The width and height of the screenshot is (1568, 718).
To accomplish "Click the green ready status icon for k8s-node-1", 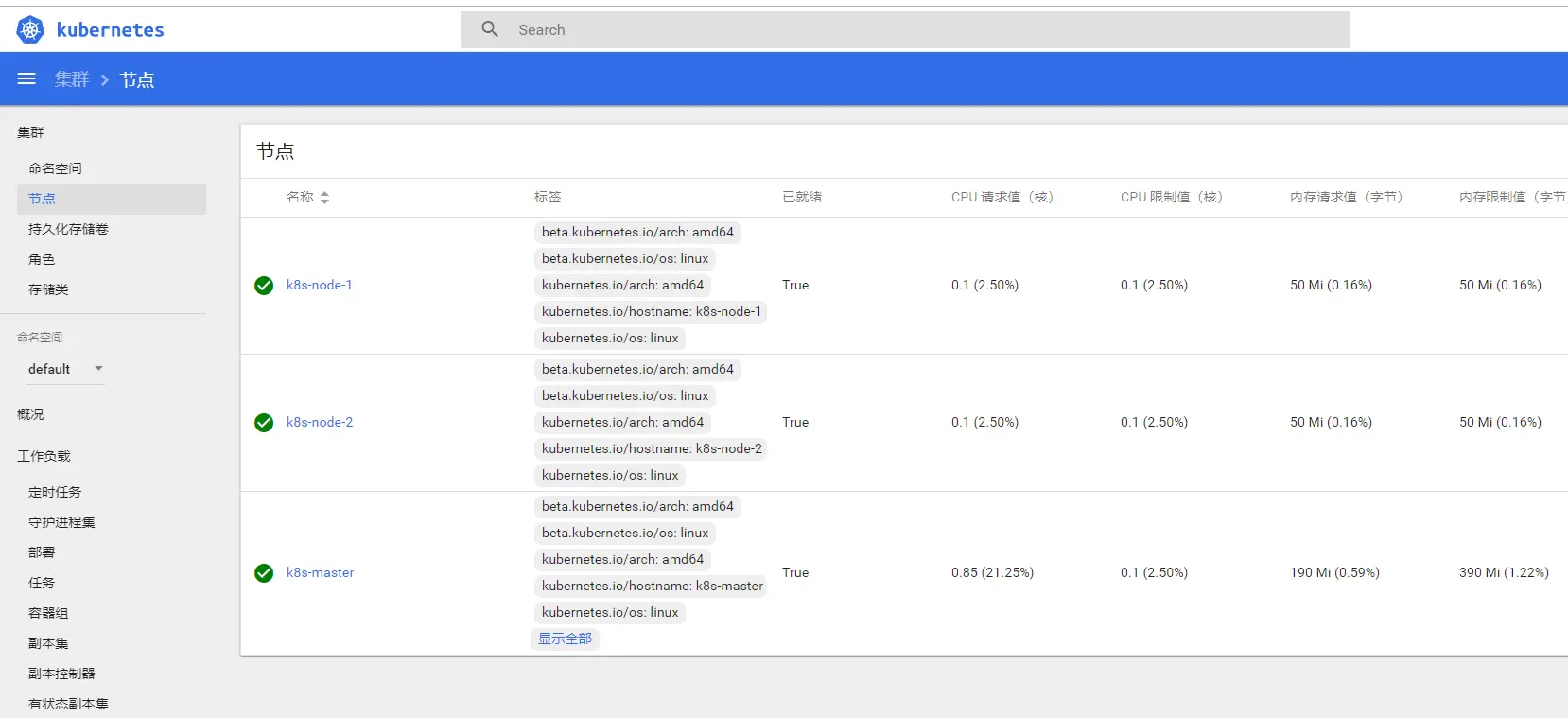I will pyautogui.click(x=264, y=286).
